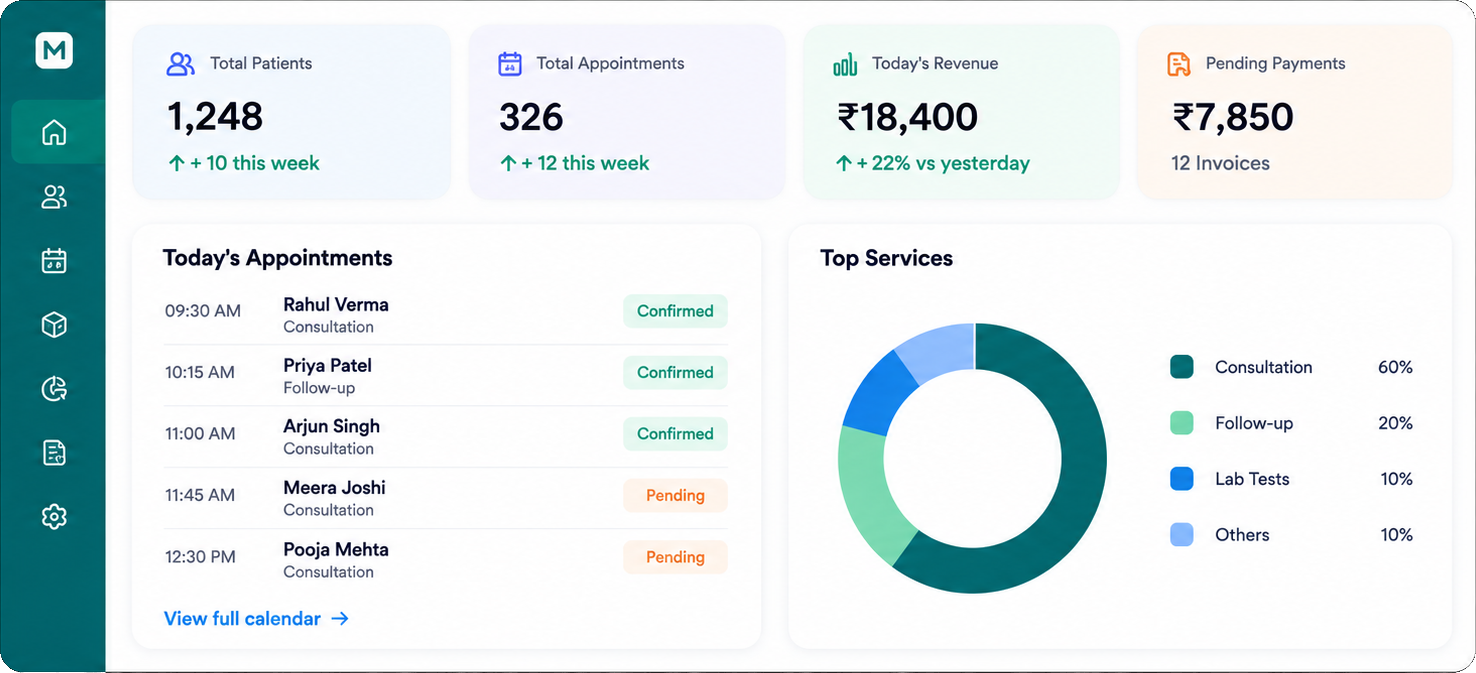Click the 12:30 PM appointment time
This screenshot has height=673, width=1476.
pyautogui.click(x=200, y=557)
